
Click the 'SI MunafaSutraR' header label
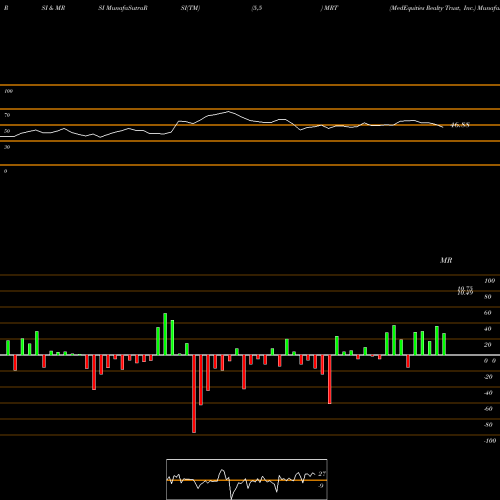[123, 8]
